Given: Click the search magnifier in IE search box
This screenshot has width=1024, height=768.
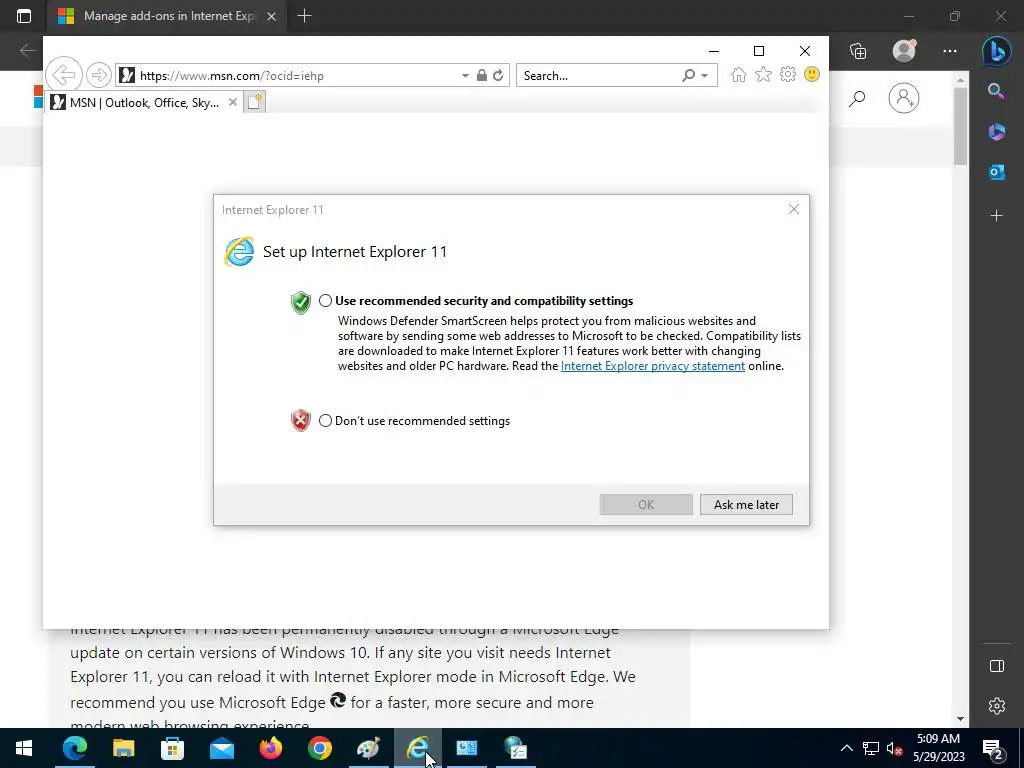Looking at the screenshot, I should click(x=688, y=75).
